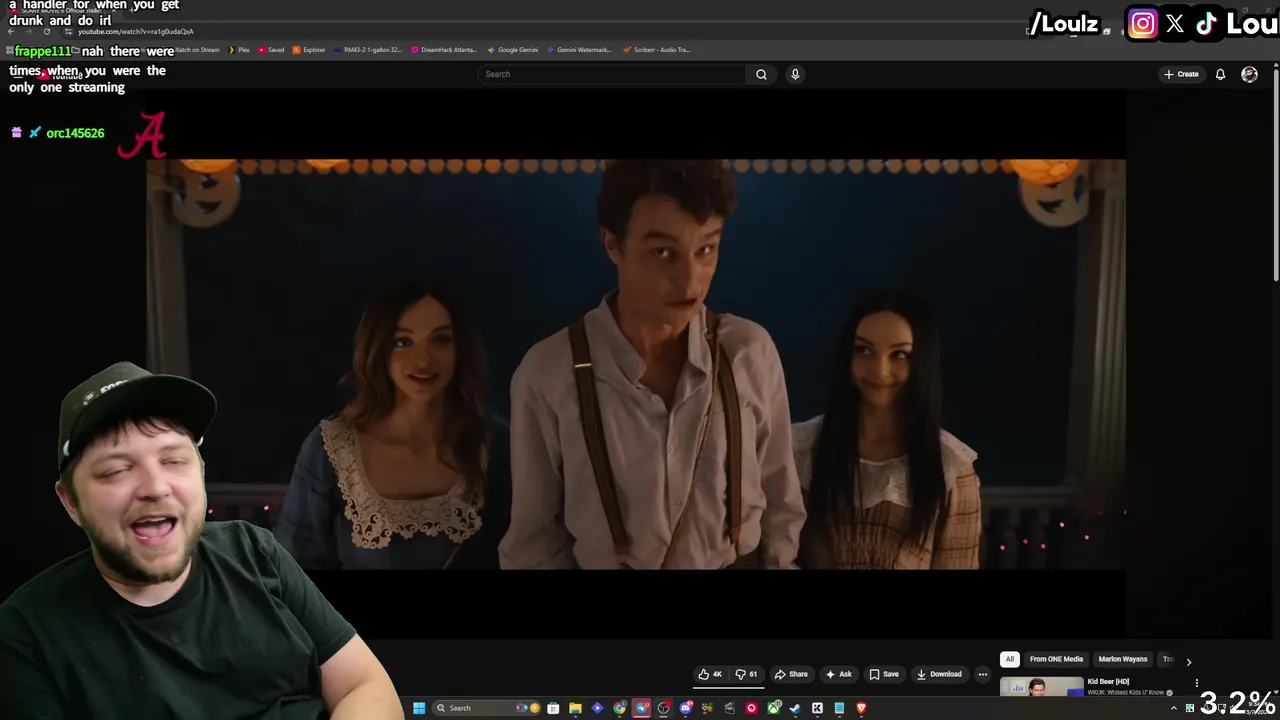Image resolution: width=1280 pixels, height=720 pixels.
Task: Click the video player area
Action: point(636,364)
